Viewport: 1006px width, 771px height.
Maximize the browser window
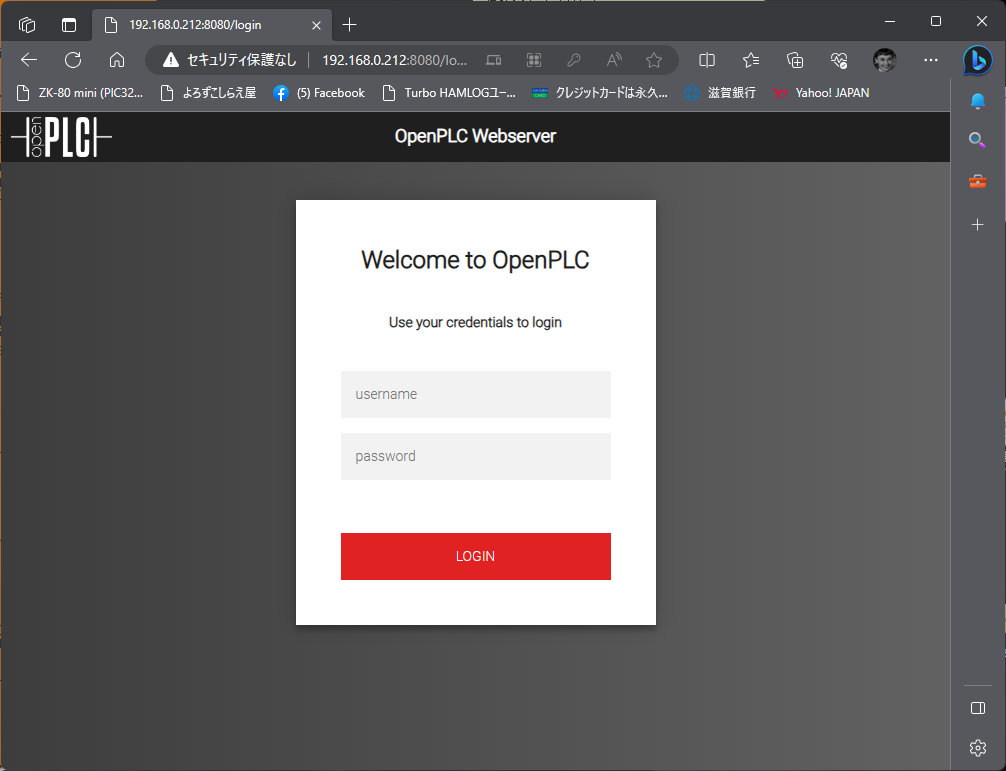coord(936,21)
